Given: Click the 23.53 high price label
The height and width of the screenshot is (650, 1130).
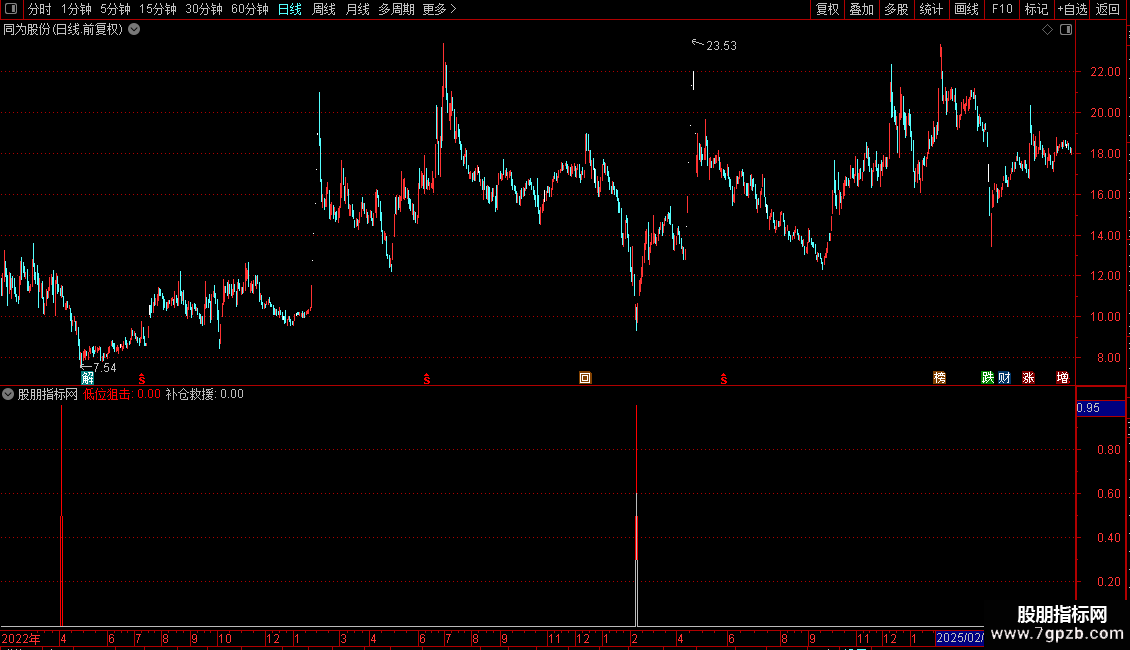Looking at the screenshot, I should click(721, 45).
